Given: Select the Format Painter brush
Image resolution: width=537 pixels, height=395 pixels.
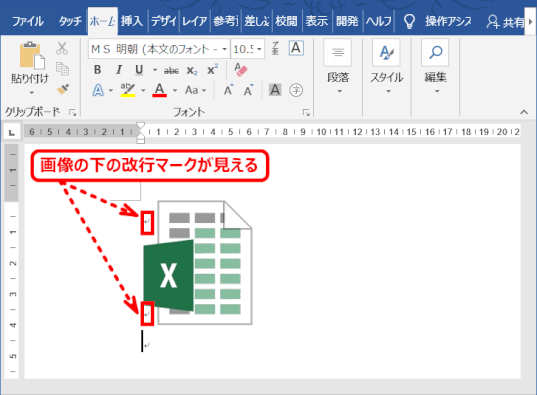Looking at the screenshot, I should pyautogui.click(x=63, y=89).
